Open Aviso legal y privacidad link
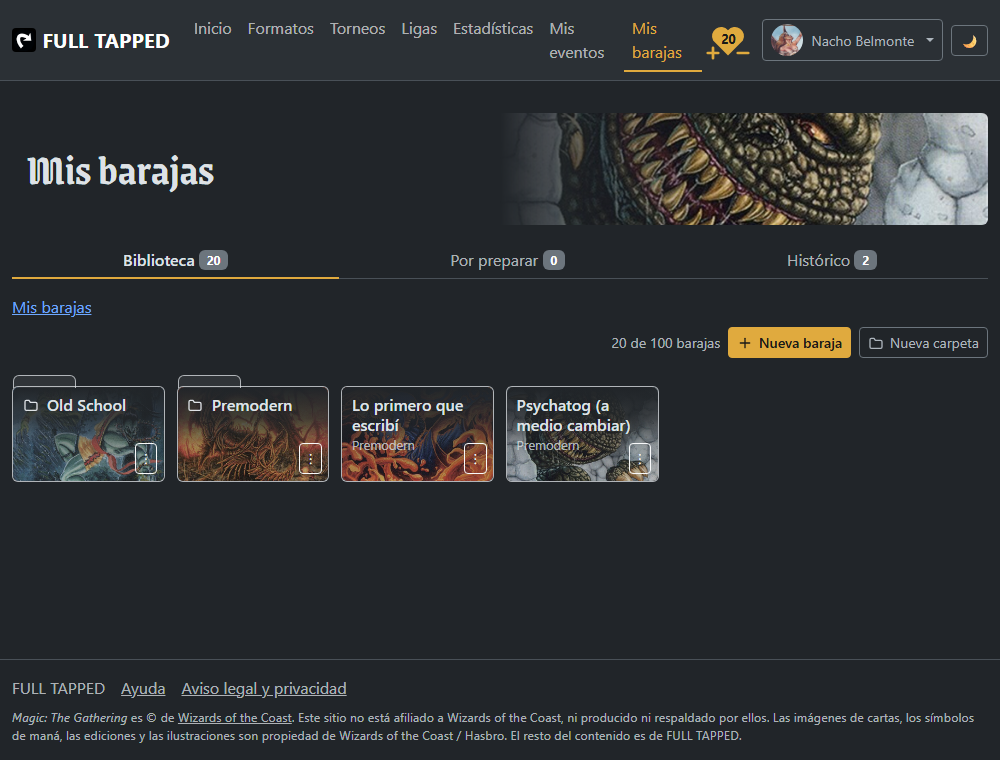 pos(263,689)
